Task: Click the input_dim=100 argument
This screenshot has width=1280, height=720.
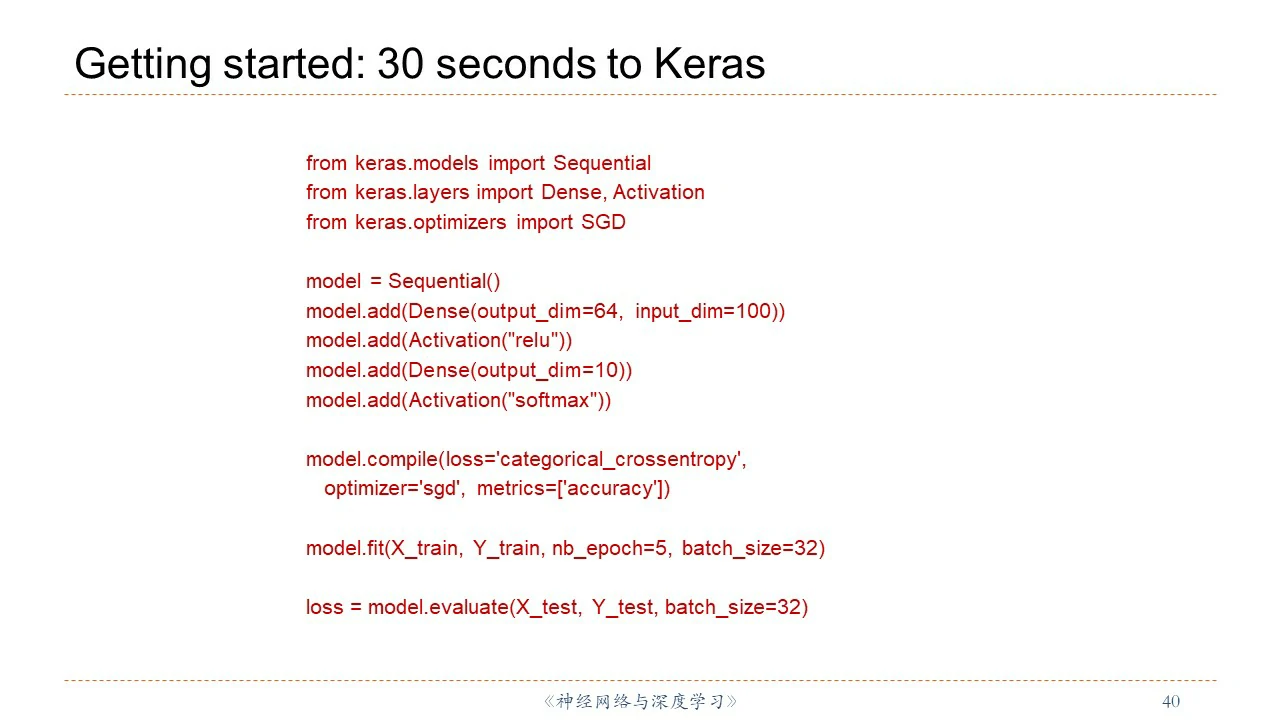Action: (703, 311)
